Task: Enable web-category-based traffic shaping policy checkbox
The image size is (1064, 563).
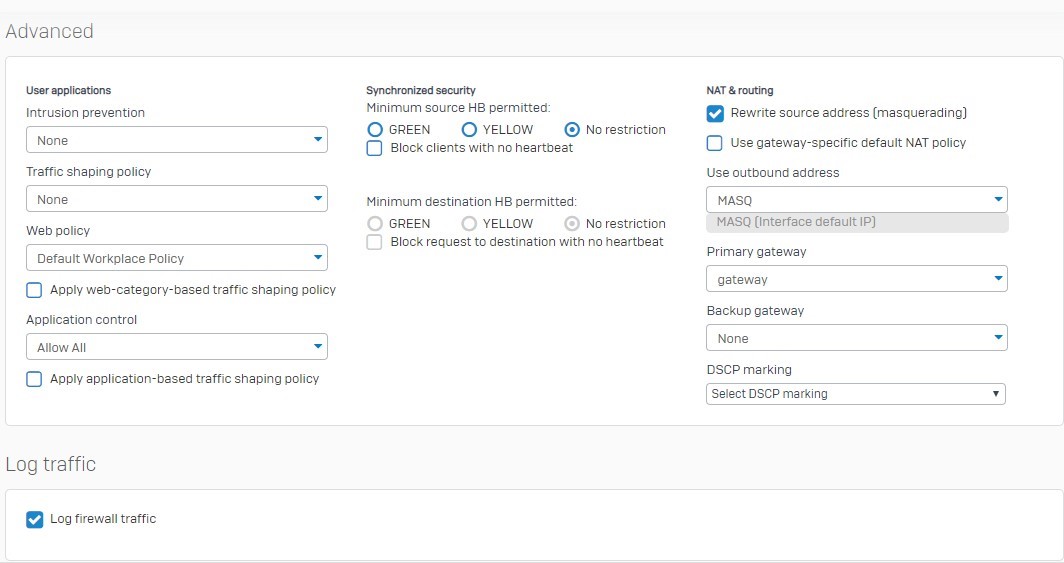Action: [x=34, y=290]
